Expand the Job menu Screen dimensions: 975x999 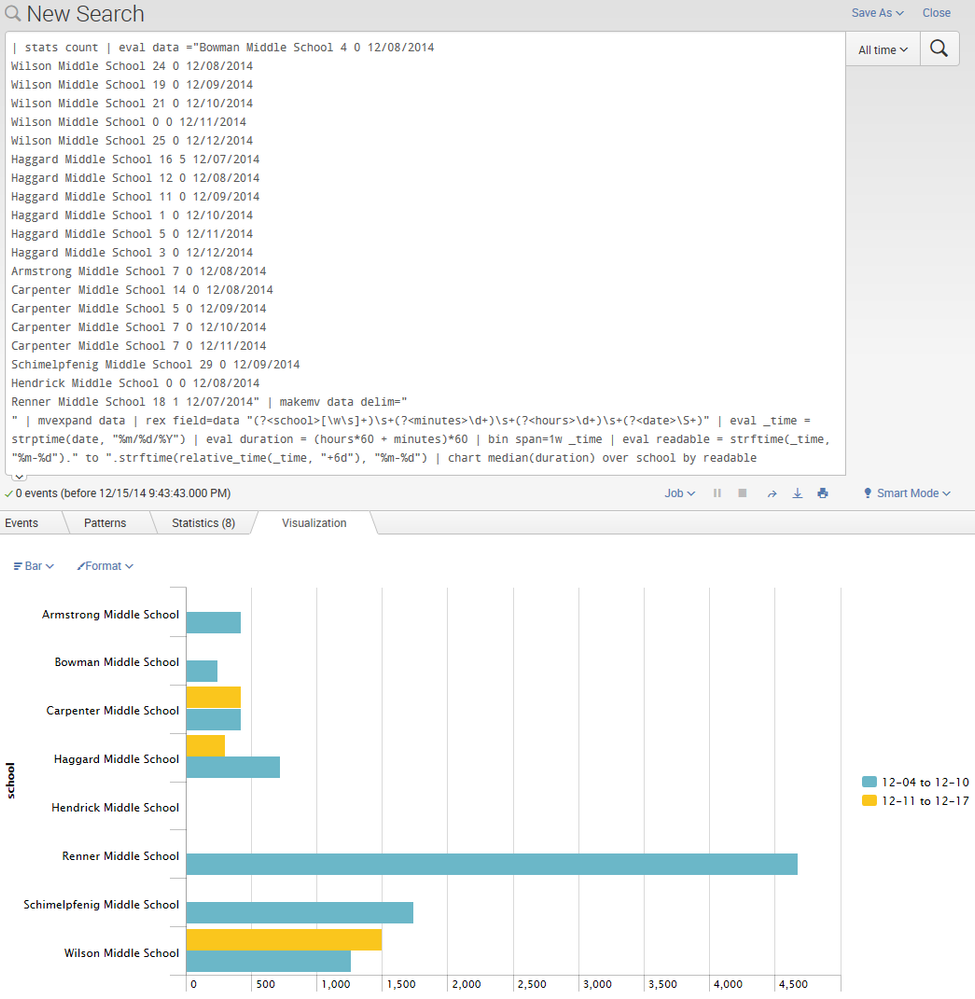[x=679, y=493]
